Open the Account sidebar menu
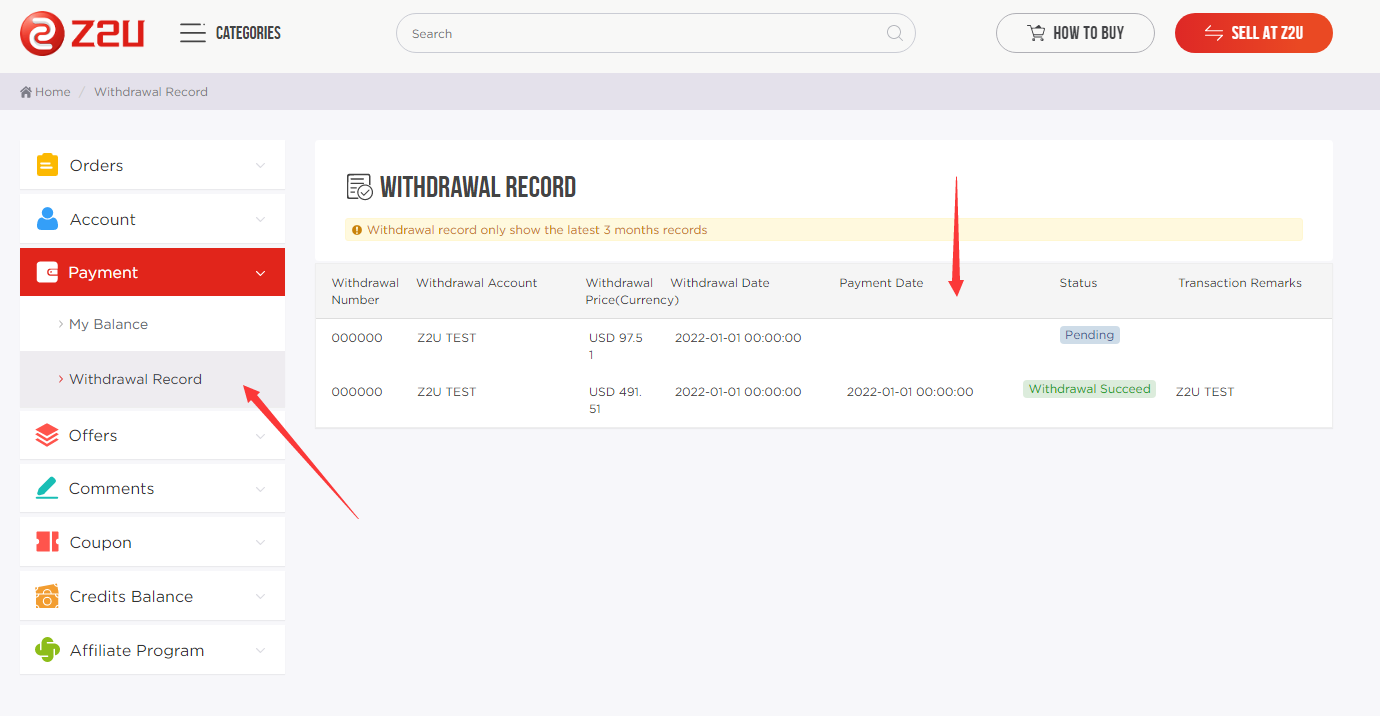The width and height of the screenshot is (1380, 716). tap(152, 219)
